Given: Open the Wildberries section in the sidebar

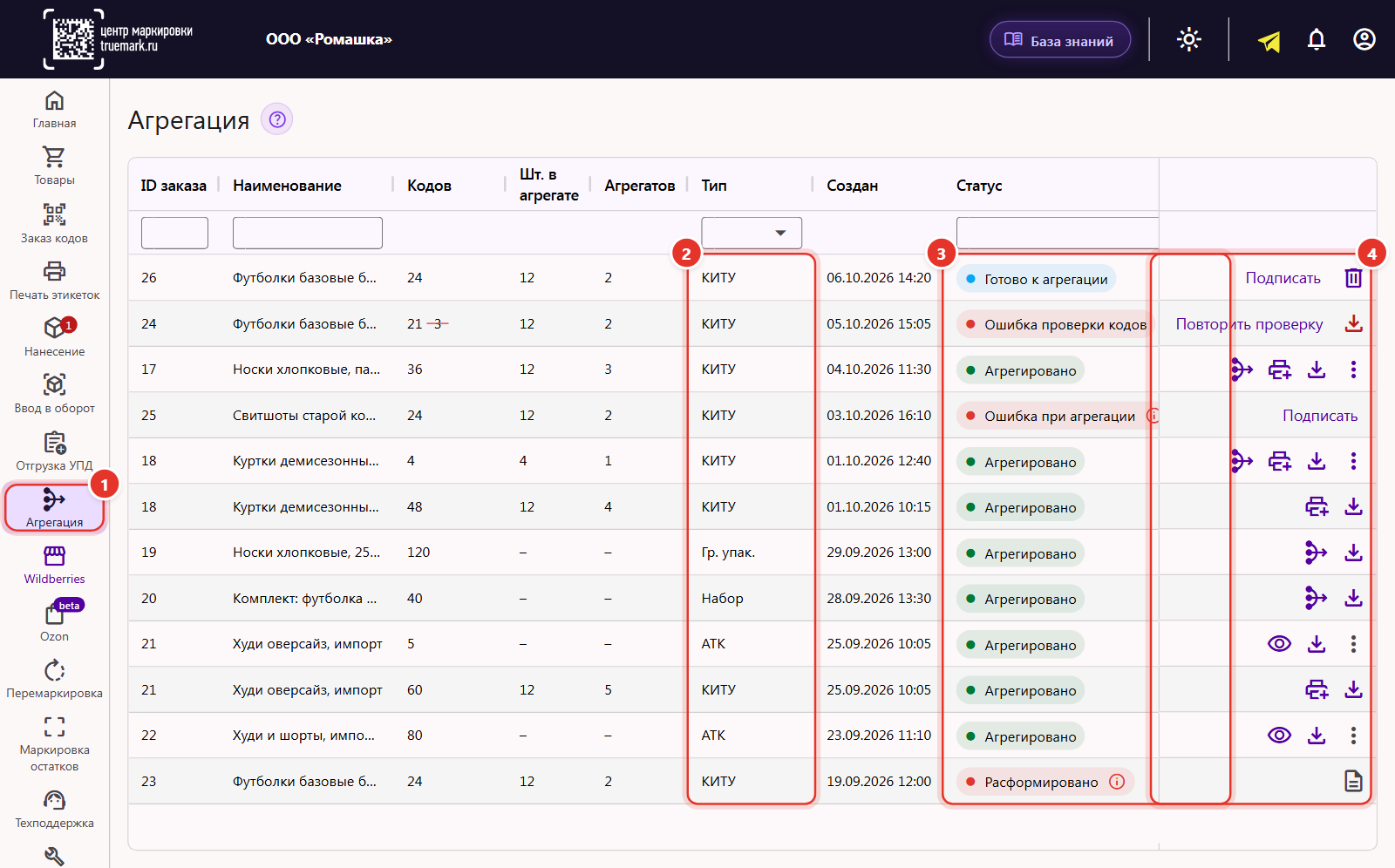Looking at the screenshot, I should coord(54,565).
